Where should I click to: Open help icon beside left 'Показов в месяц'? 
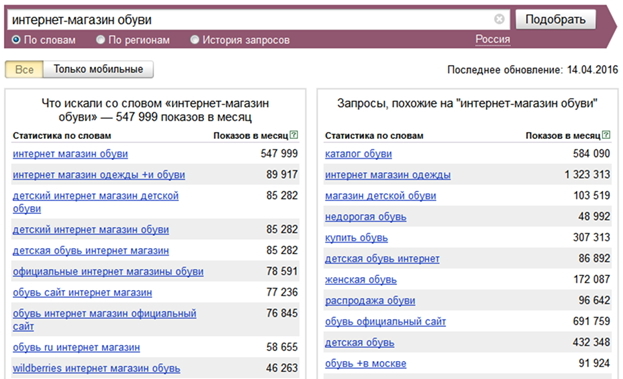tap(294, 135)
